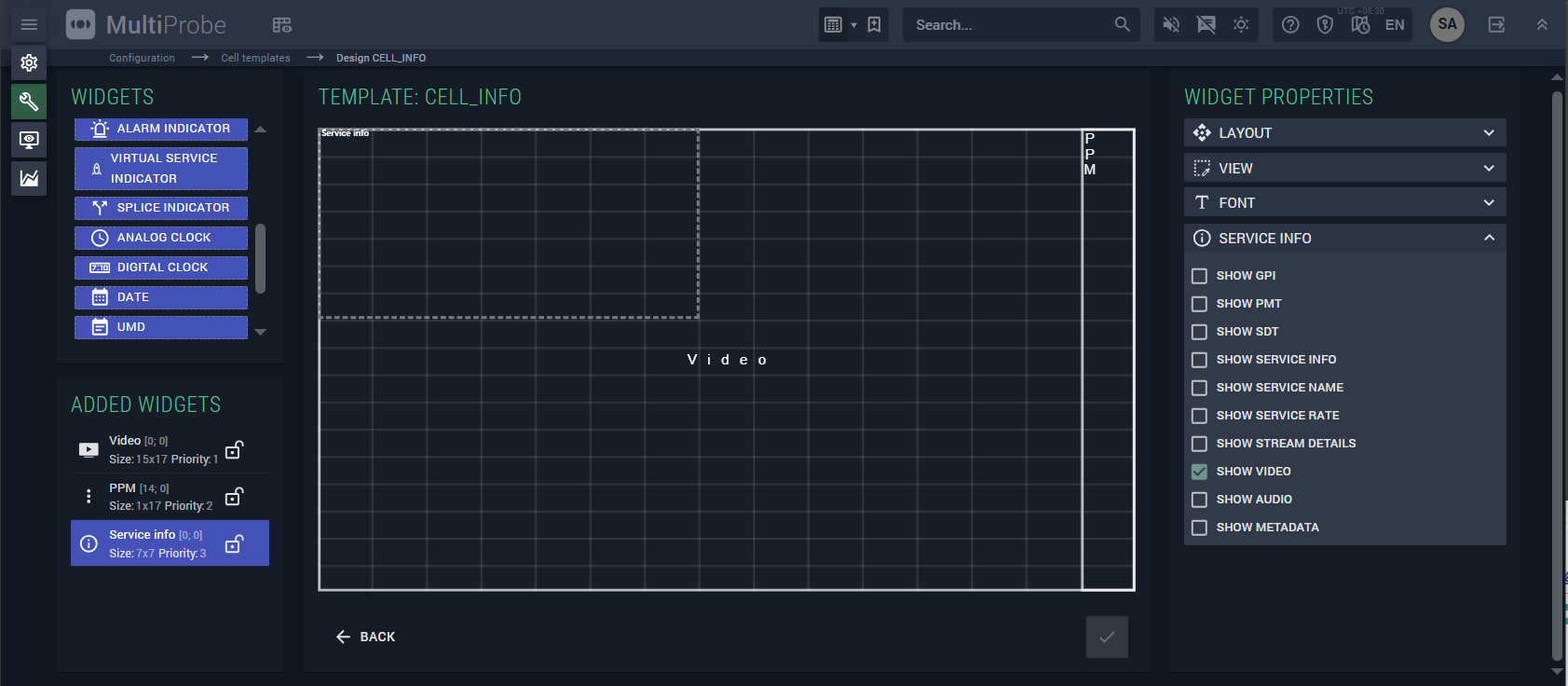This screenshot has width=1568, height=686.
Task: Open the hamburger main menu
Action: pyautogui.click(x=29, y=24)
